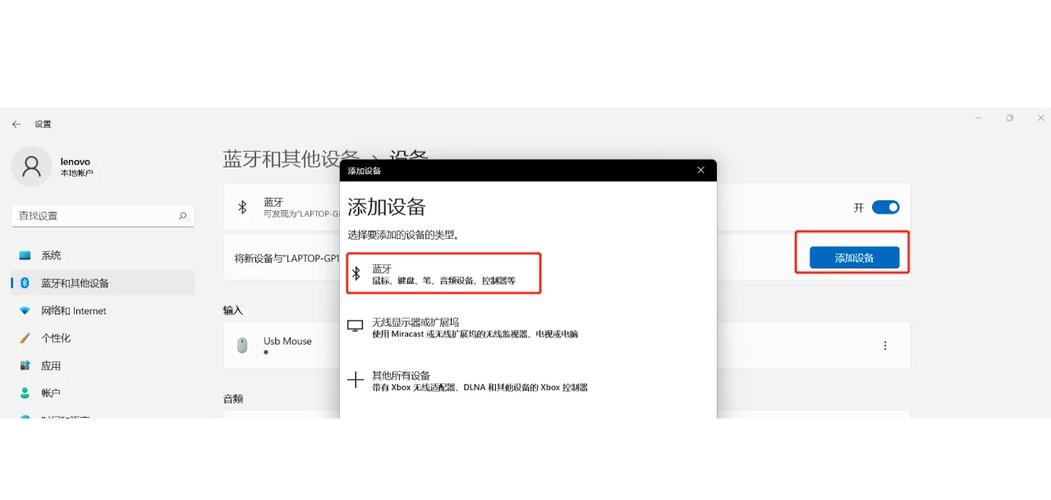Maximize the Settings window

(x=1009, y=118)
